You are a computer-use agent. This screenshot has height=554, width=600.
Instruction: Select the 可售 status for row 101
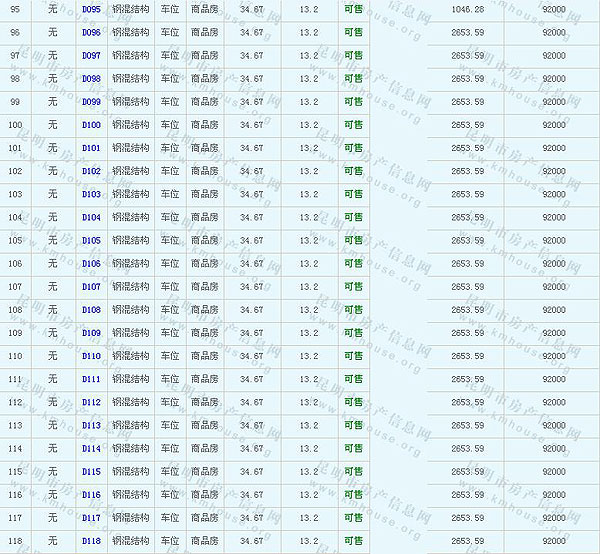coord(353,148)
